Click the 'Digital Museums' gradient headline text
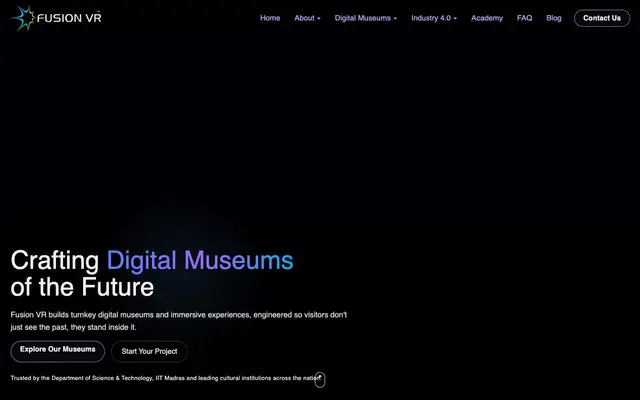The image size is (640, 400). tap(200, 260)
